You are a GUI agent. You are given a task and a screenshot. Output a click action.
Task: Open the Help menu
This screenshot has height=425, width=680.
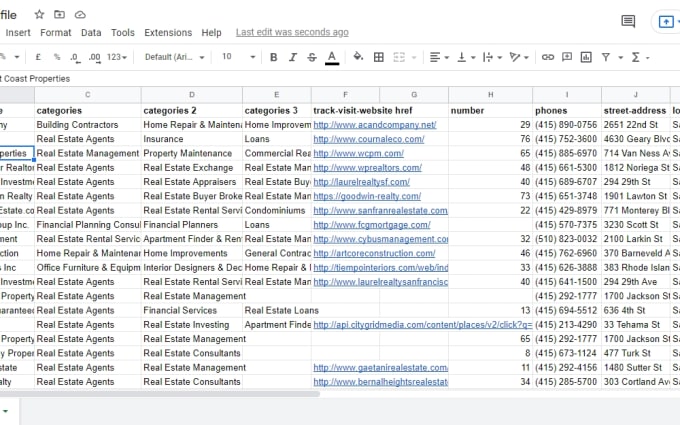click(211, 33)
